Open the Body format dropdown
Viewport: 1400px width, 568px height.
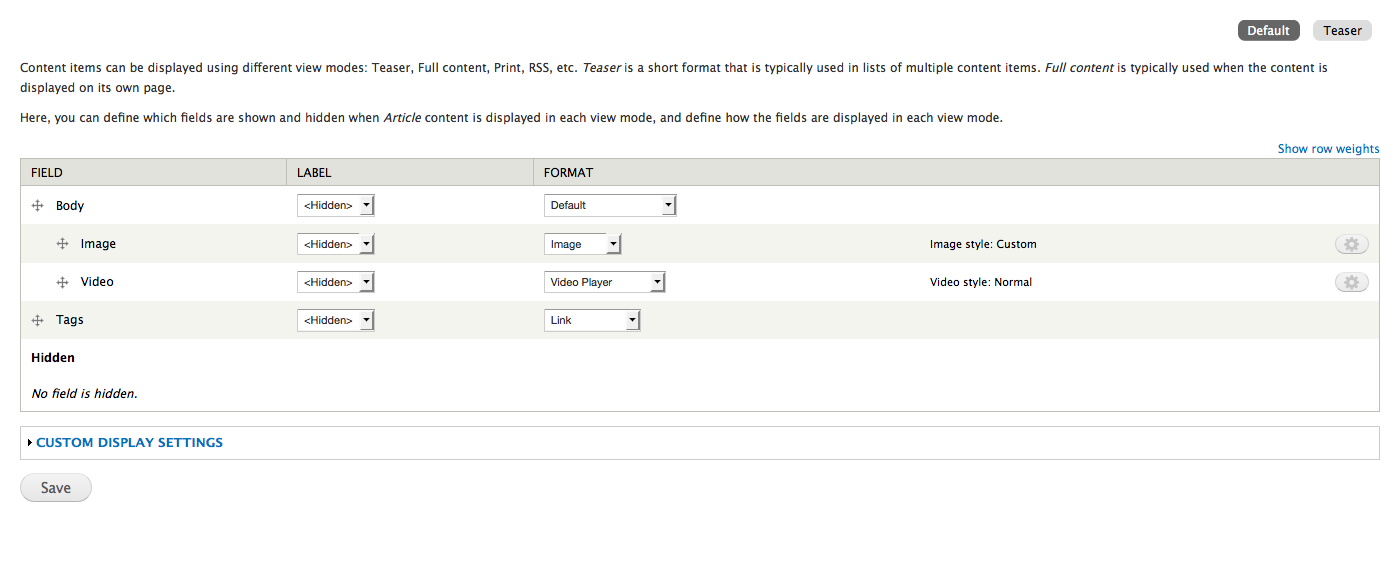[610, 206]
